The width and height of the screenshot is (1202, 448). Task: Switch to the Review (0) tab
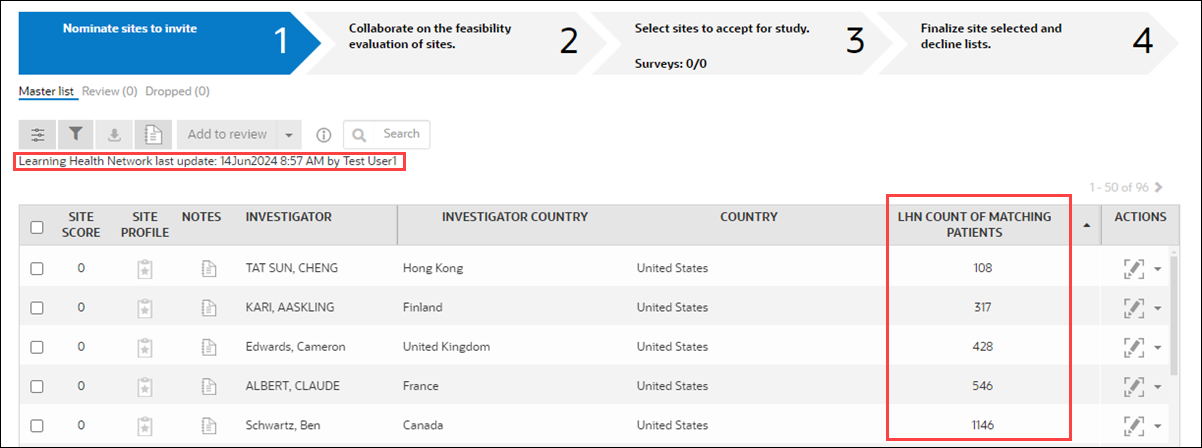click(109, 91)
